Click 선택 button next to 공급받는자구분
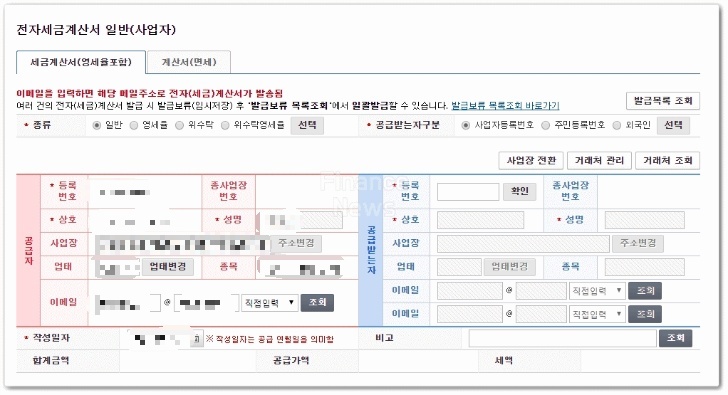The image size is (728, 395). tap(673, 125)
